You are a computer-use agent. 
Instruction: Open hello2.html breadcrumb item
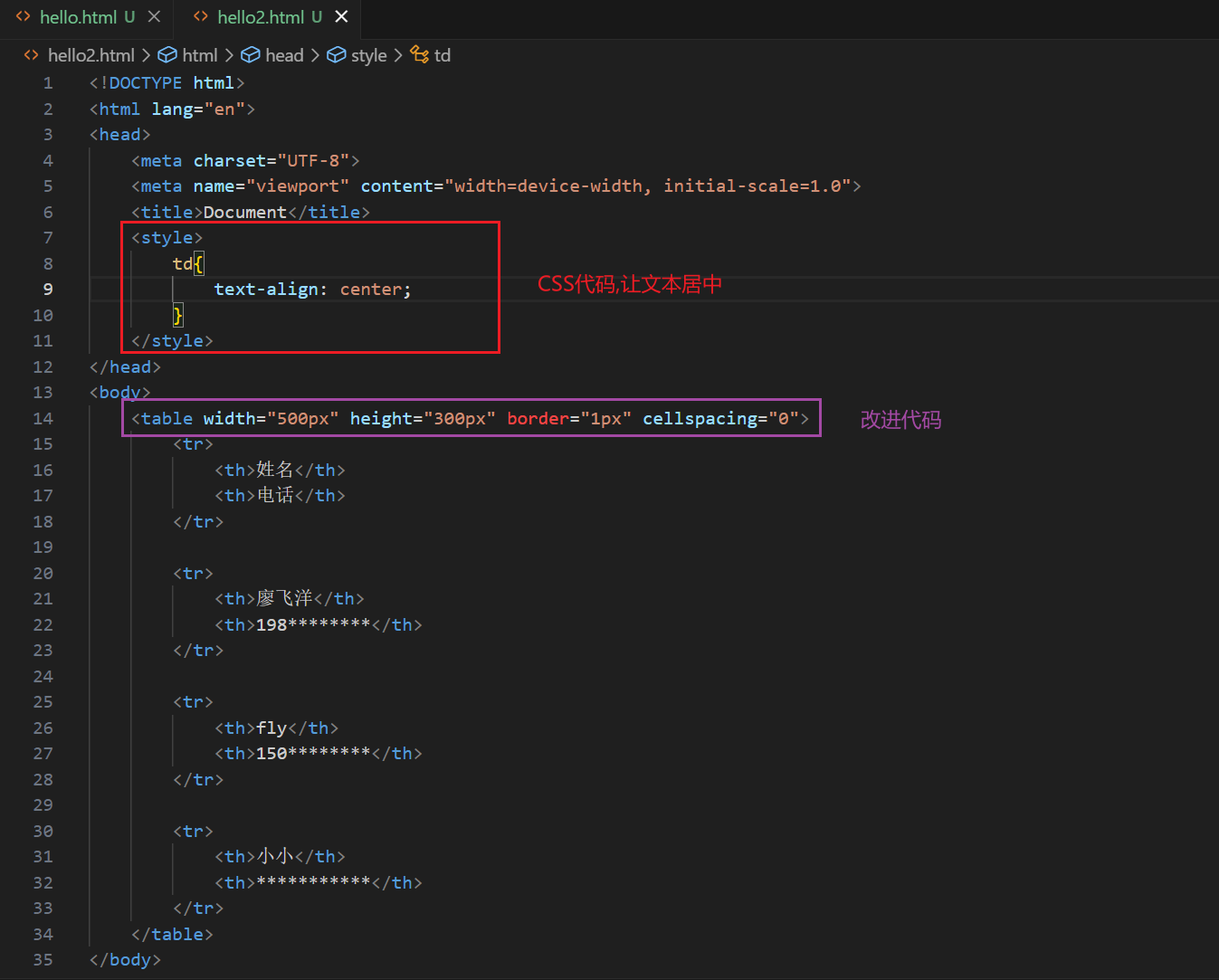pyautogui.click(x=90, y=55)
